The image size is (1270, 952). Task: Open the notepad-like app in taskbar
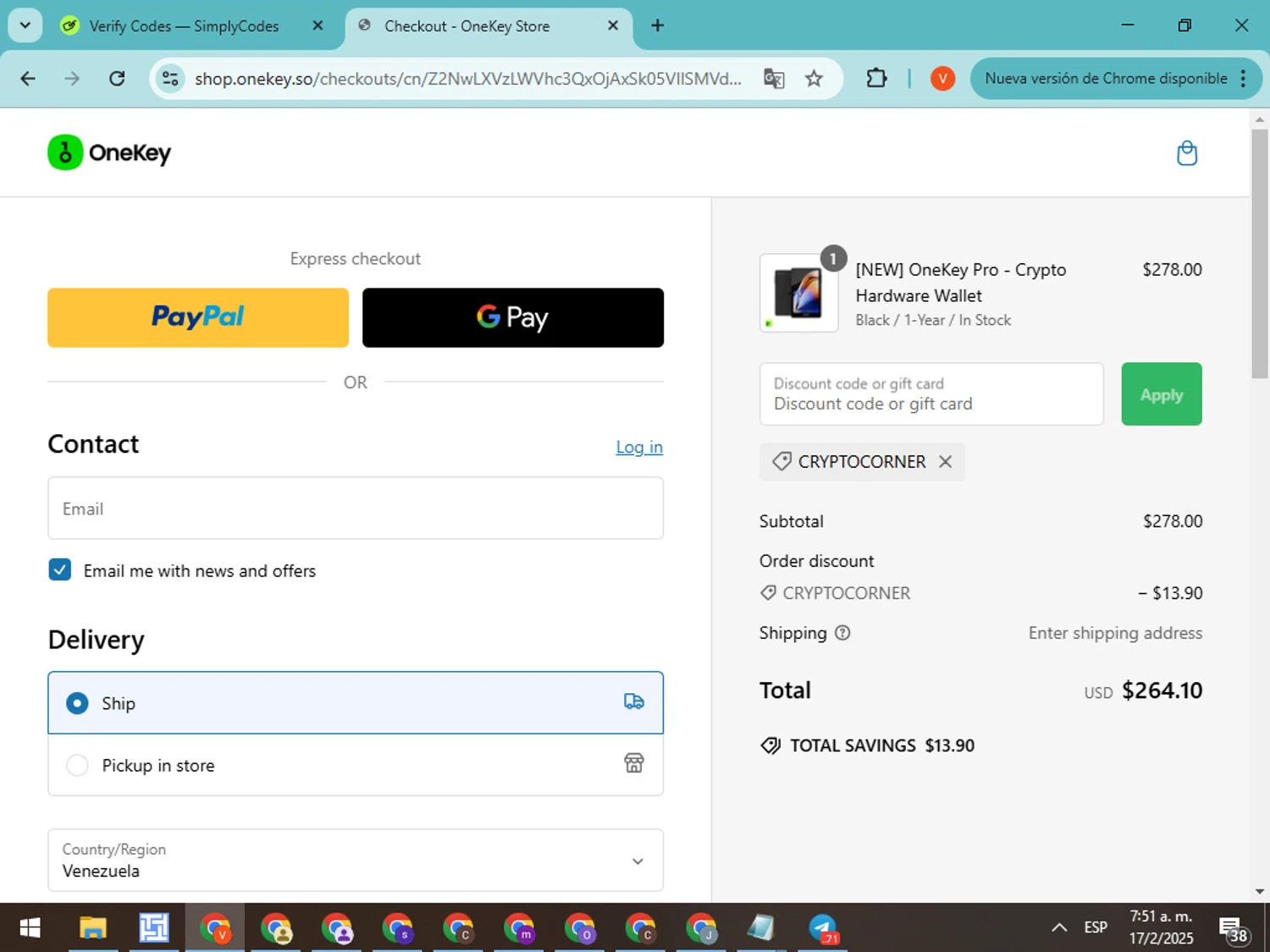760,928
